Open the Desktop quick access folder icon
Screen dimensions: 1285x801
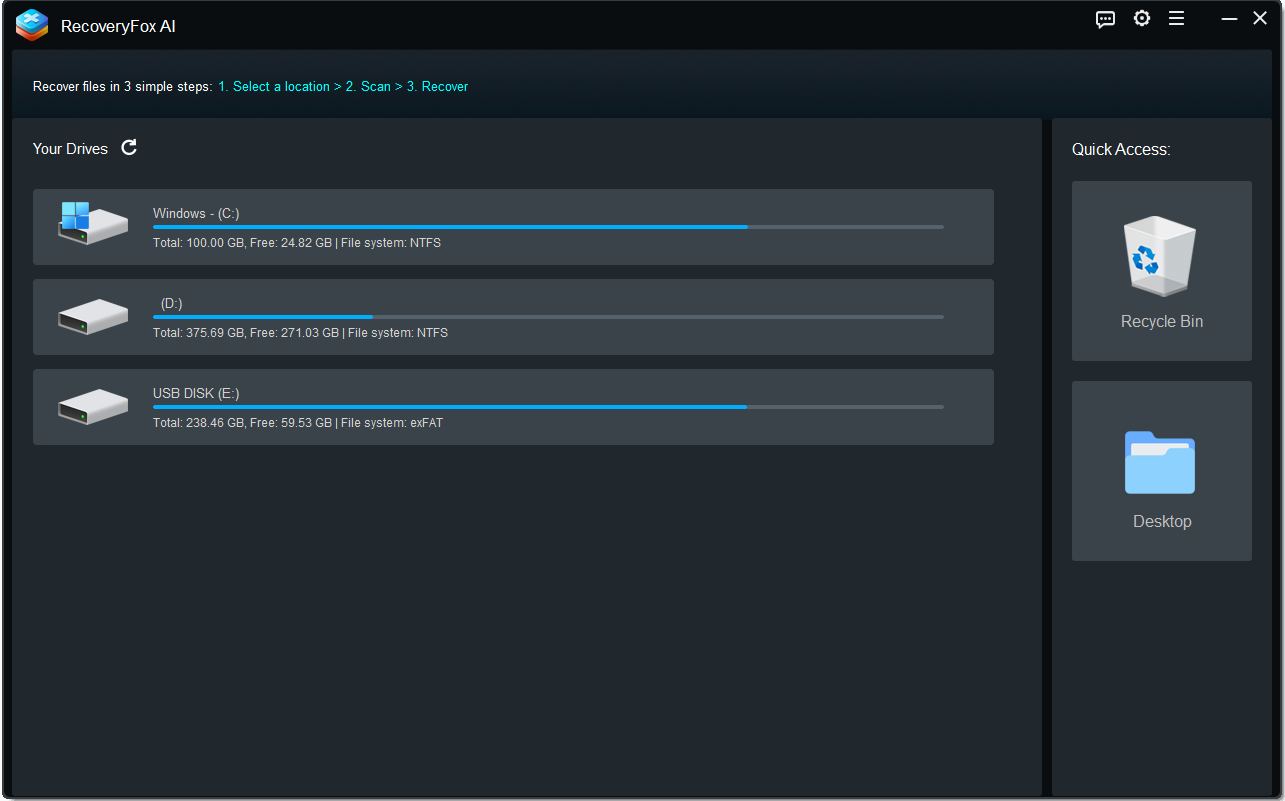pyautogui.click(x=1160, y=463)
